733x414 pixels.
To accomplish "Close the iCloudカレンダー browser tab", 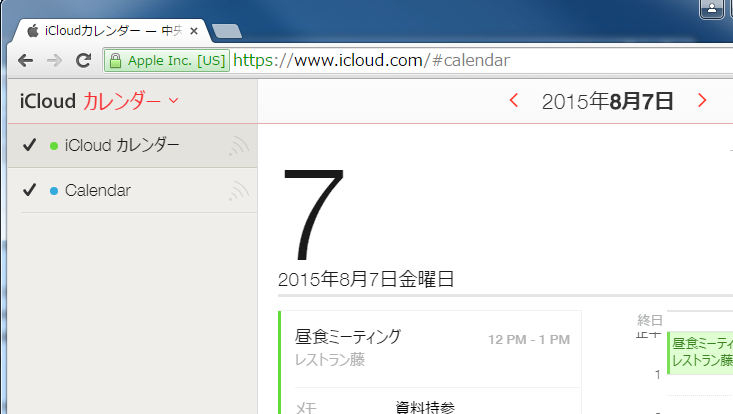I will pos(194,31).
